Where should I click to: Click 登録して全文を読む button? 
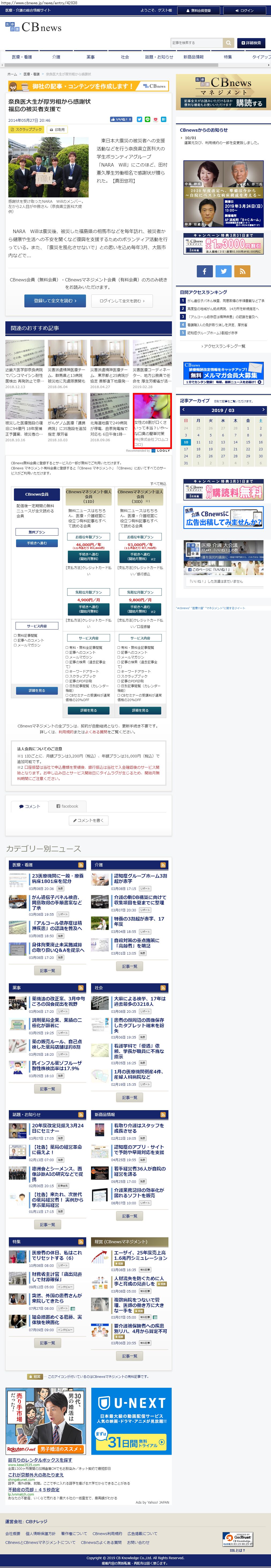(55, 301)
